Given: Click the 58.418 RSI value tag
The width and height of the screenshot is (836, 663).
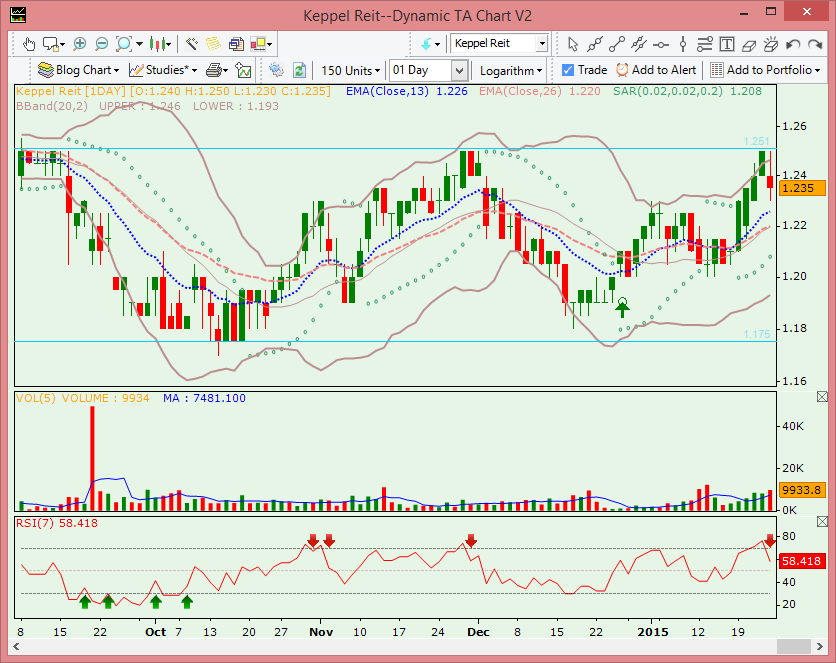Looking at the screenshot, I should click(802, 561).
